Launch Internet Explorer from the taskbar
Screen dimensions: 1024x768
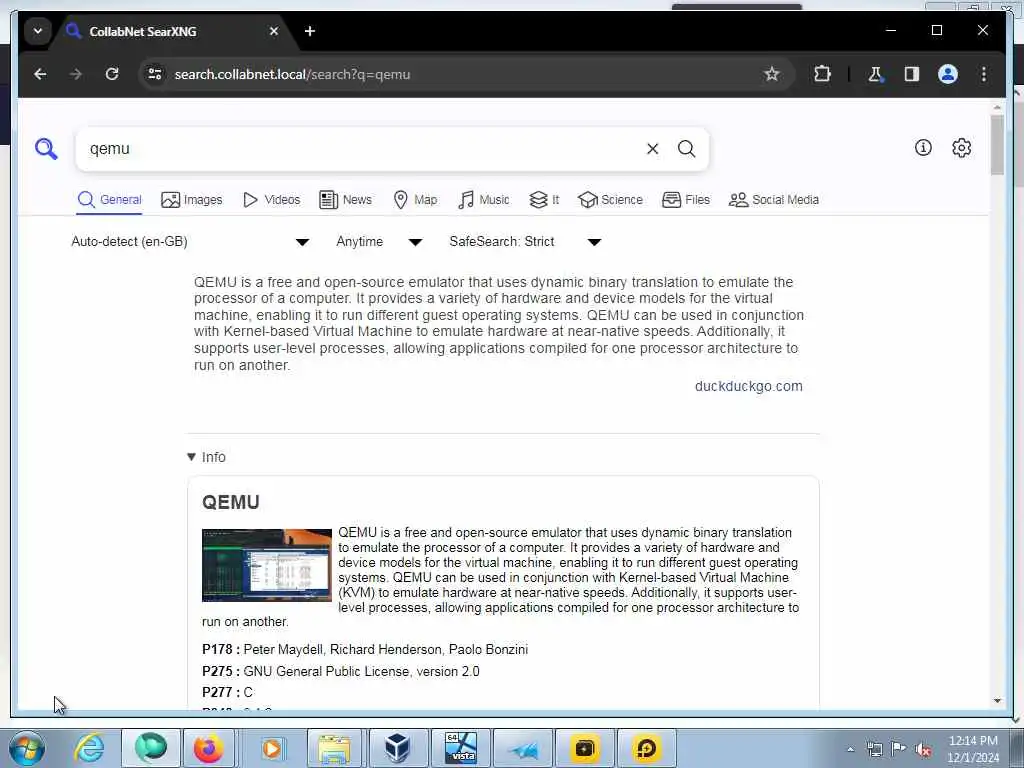point(89,748)
